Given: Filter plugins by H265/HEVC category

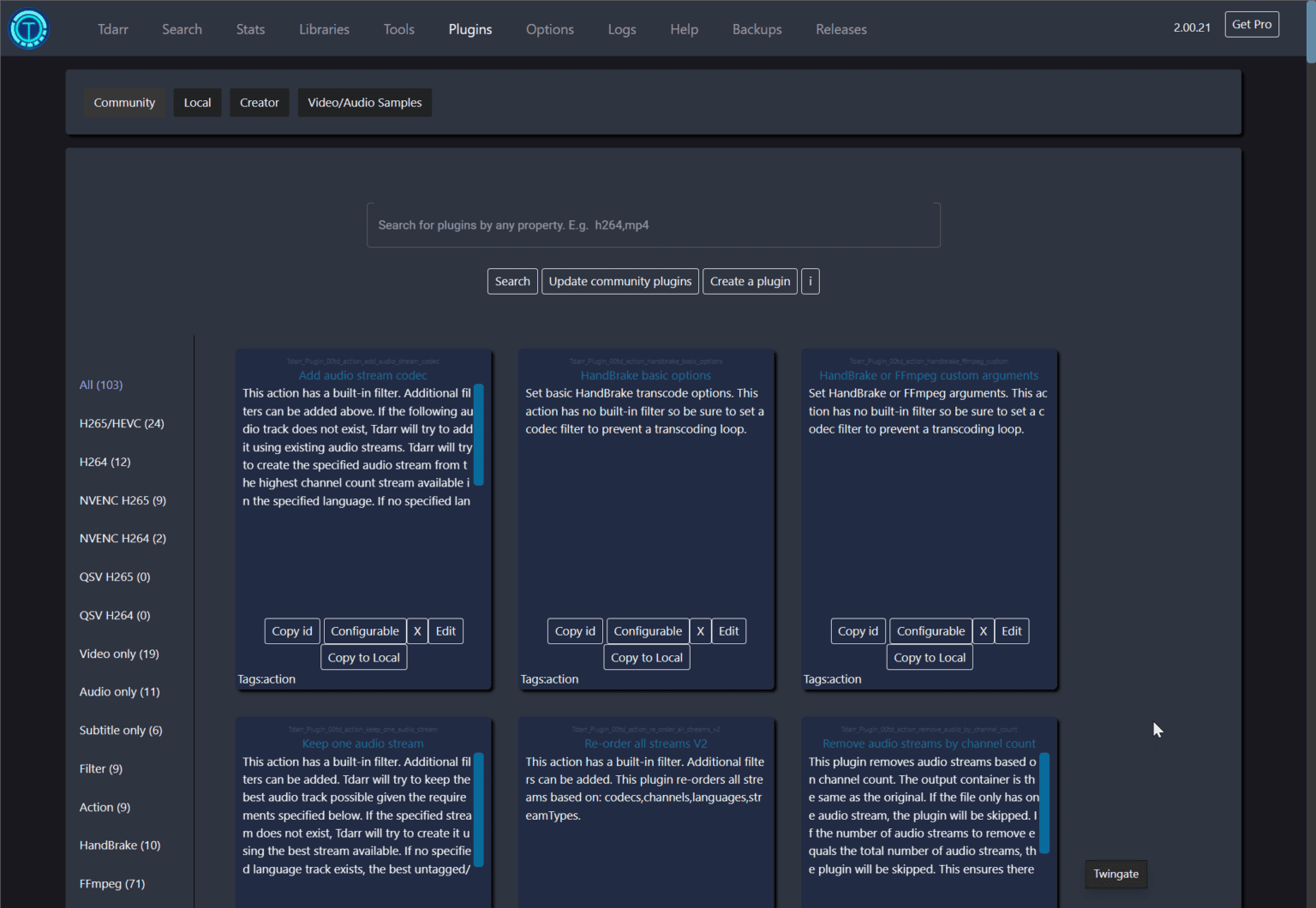Looking at the screenshot, I should [122, 422].
